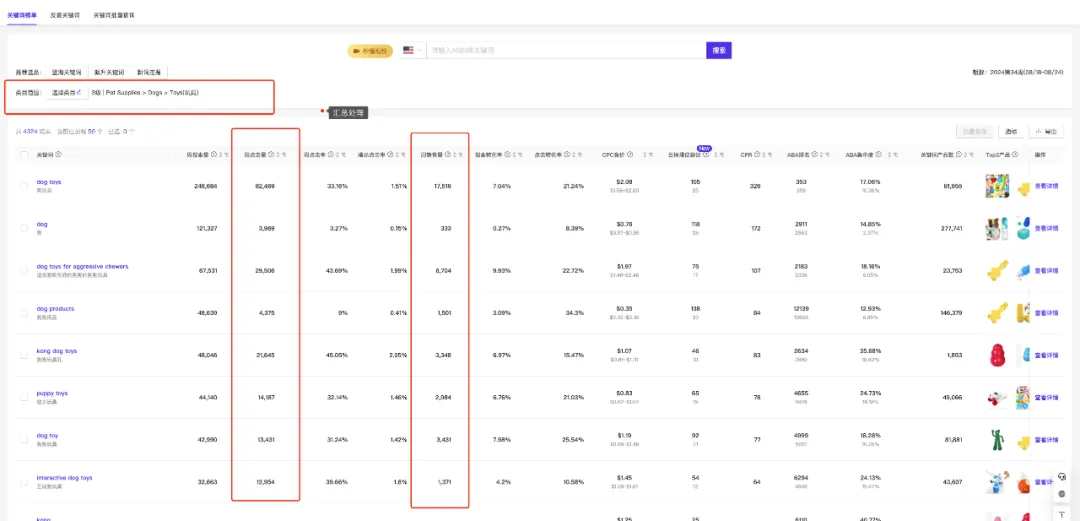Open filter on the last-column-before-Top3 product count header
This screenshot has height=521, width=1080.
[970, 154]
